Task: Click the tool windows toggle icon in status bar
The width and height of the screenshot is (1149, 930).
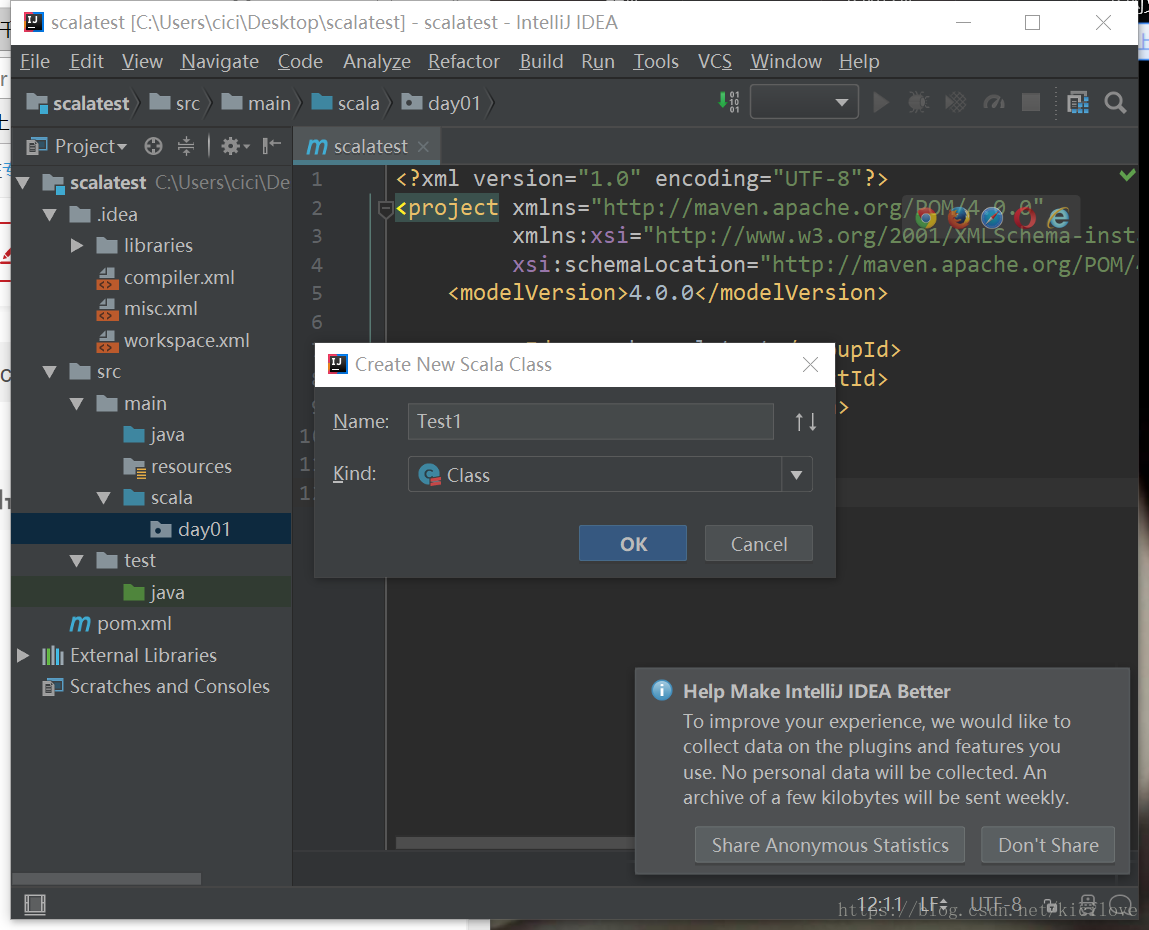Action: coord(34,904)
